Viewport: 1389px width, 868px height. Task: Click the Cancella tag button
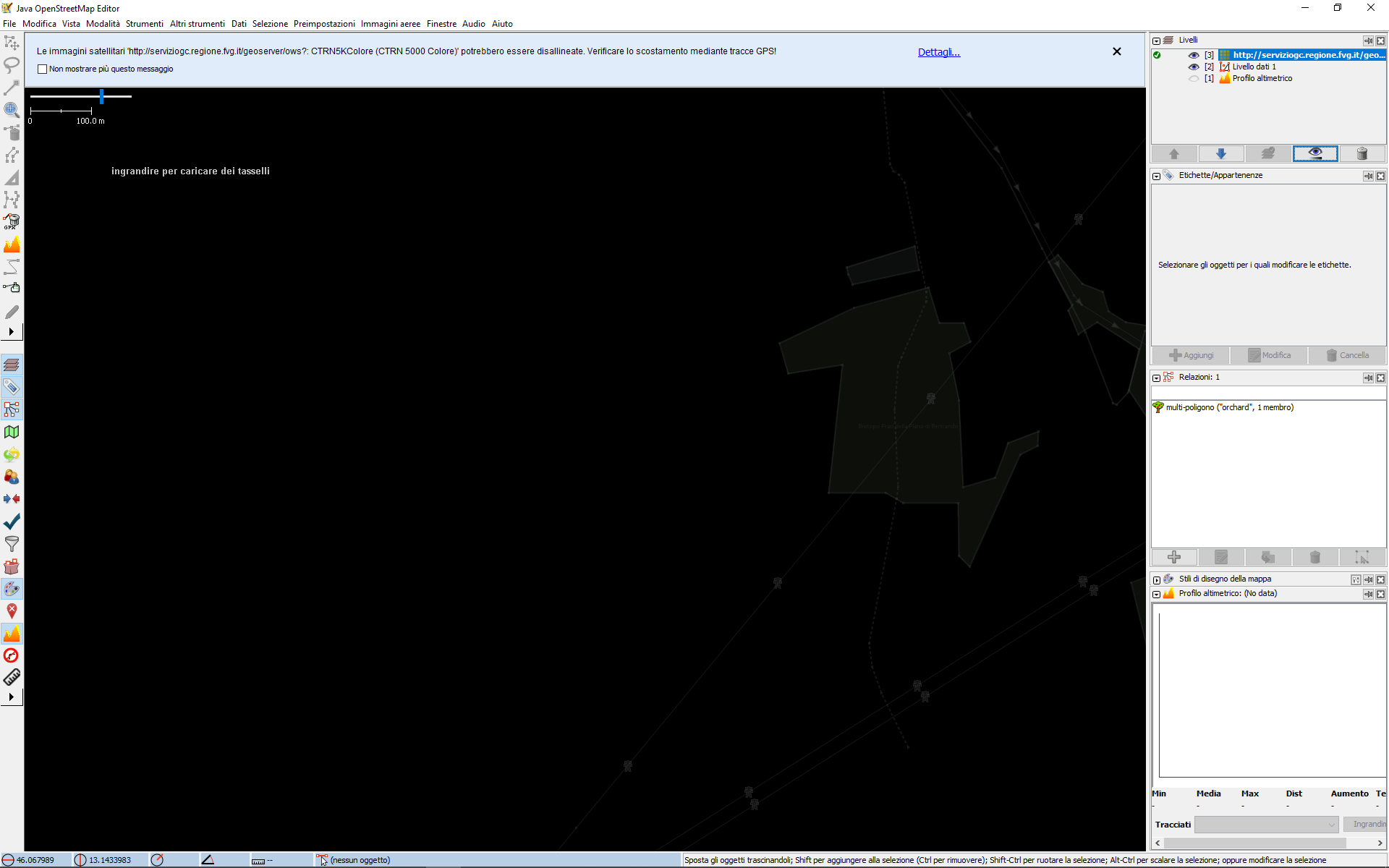coord(1347,355)
